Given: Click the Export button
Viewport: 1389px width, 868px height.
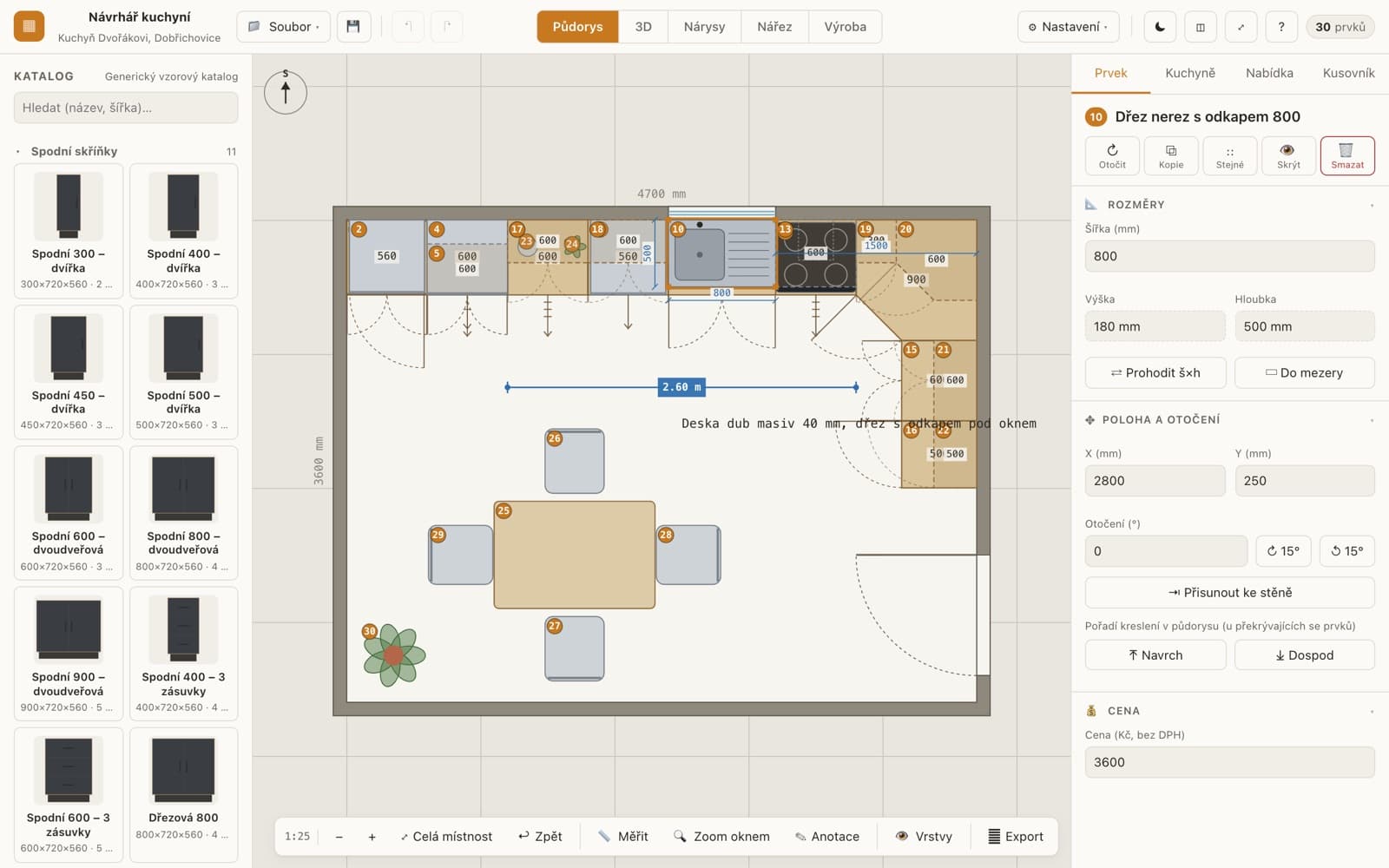Looking at the screenshot, I should (x=1016, y=837).
